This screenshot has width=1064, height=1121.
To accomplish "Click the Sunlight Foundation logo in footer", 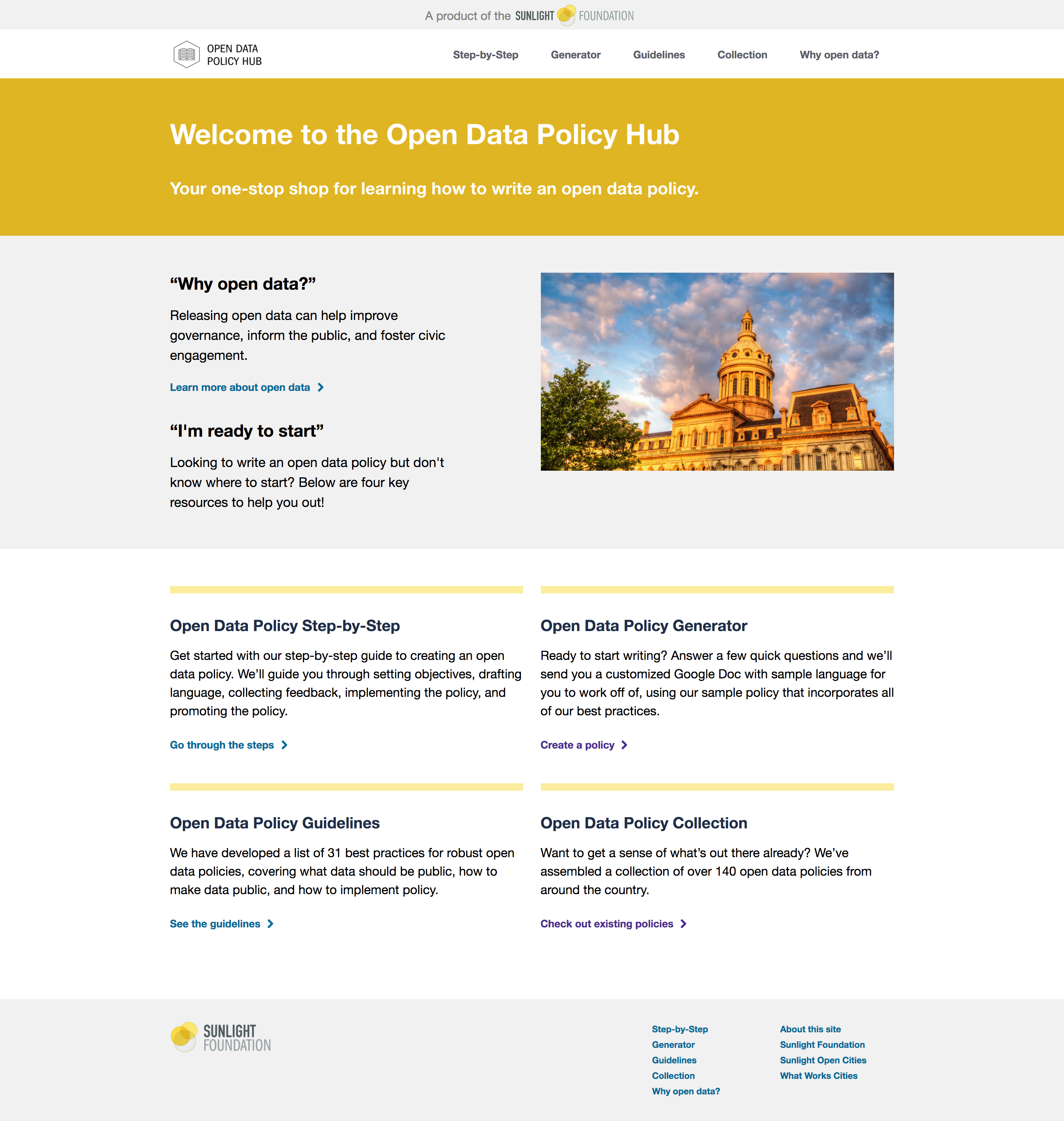I will click(x=221, y=1037).
